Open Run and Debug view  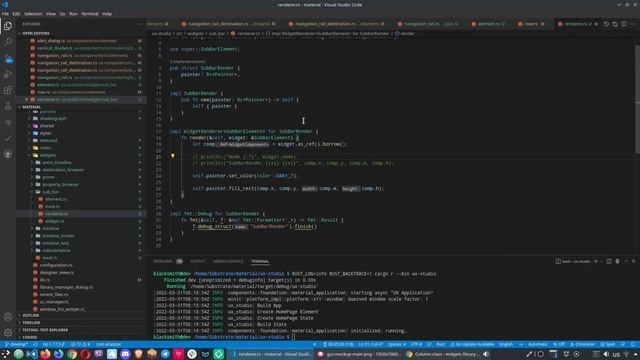click(8, 74)
